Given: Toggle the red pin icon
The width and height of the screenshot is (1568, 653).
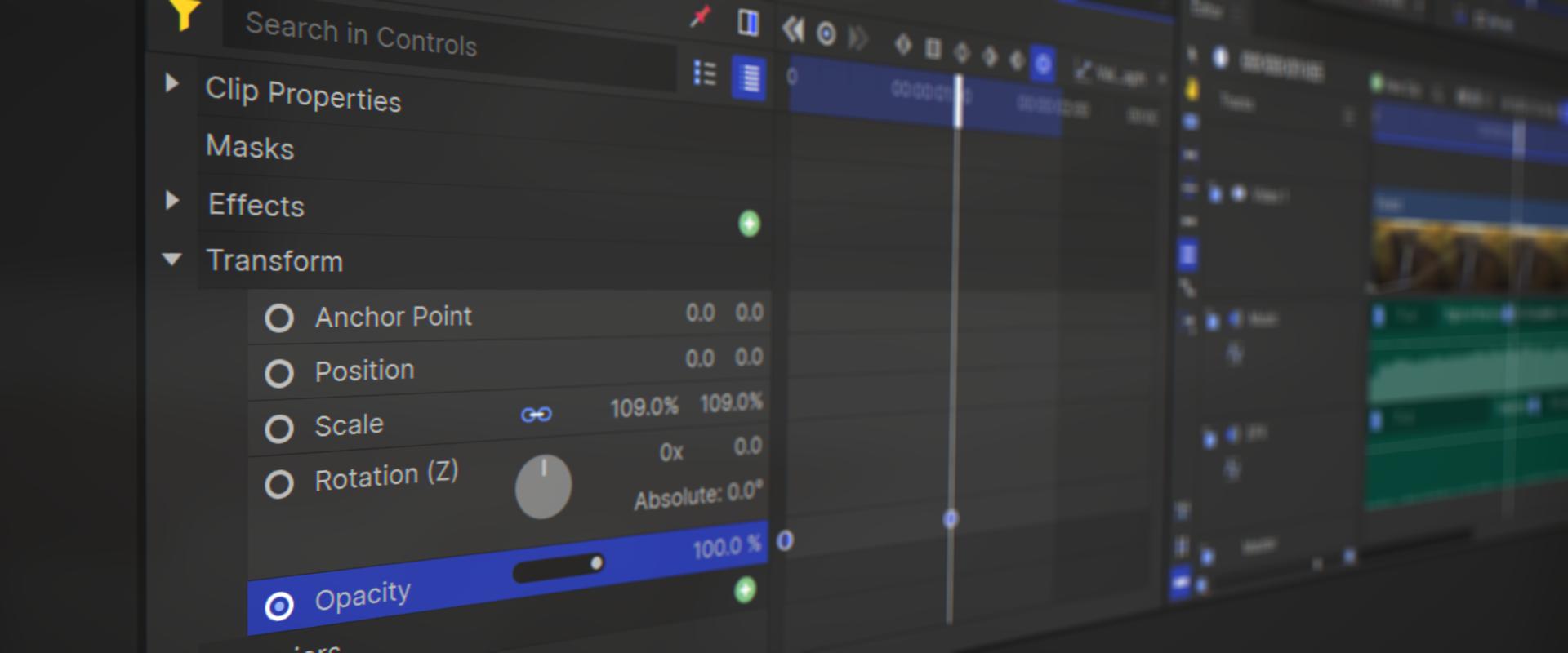Looking at the screenshot, I should tap(701, 16).
